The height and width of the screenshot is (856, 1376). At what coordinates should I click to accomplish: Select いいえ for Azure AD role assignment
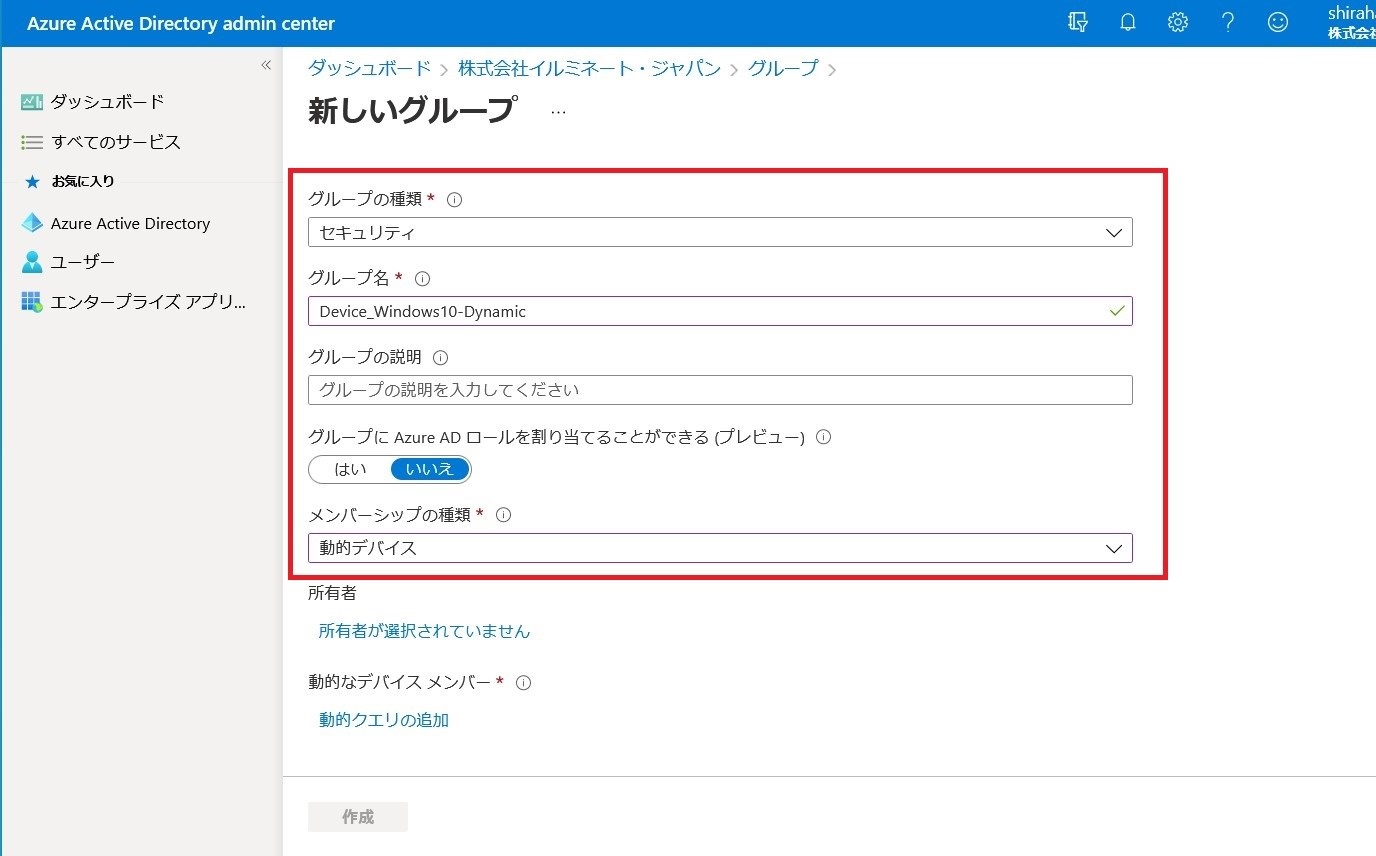pyautogui.click(x=430, y=469)
